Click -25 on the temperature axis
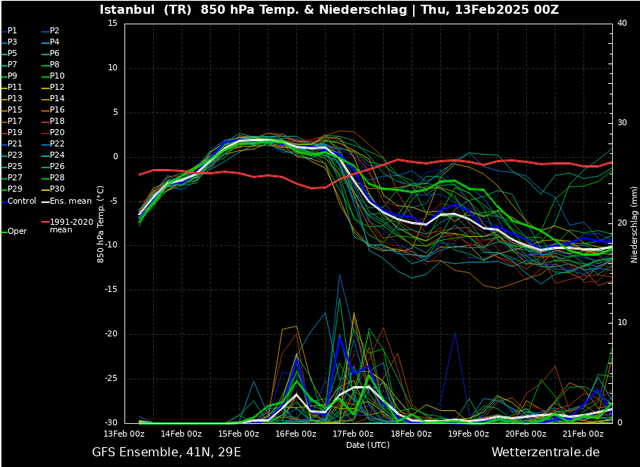 pos(111,379)
